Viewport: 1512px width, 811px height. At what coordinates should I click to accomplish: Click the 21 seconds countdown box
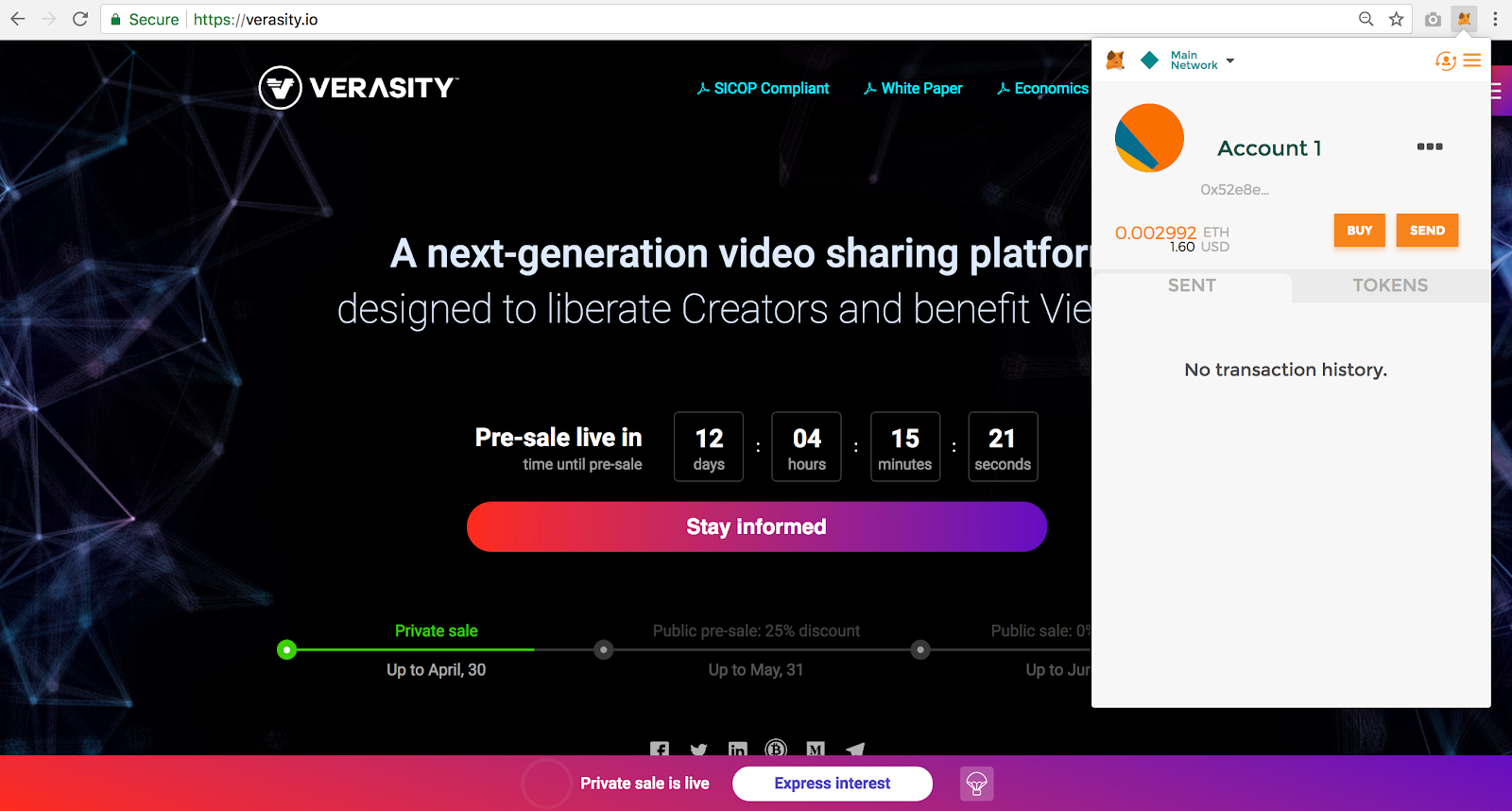(x=1003, y=447)
